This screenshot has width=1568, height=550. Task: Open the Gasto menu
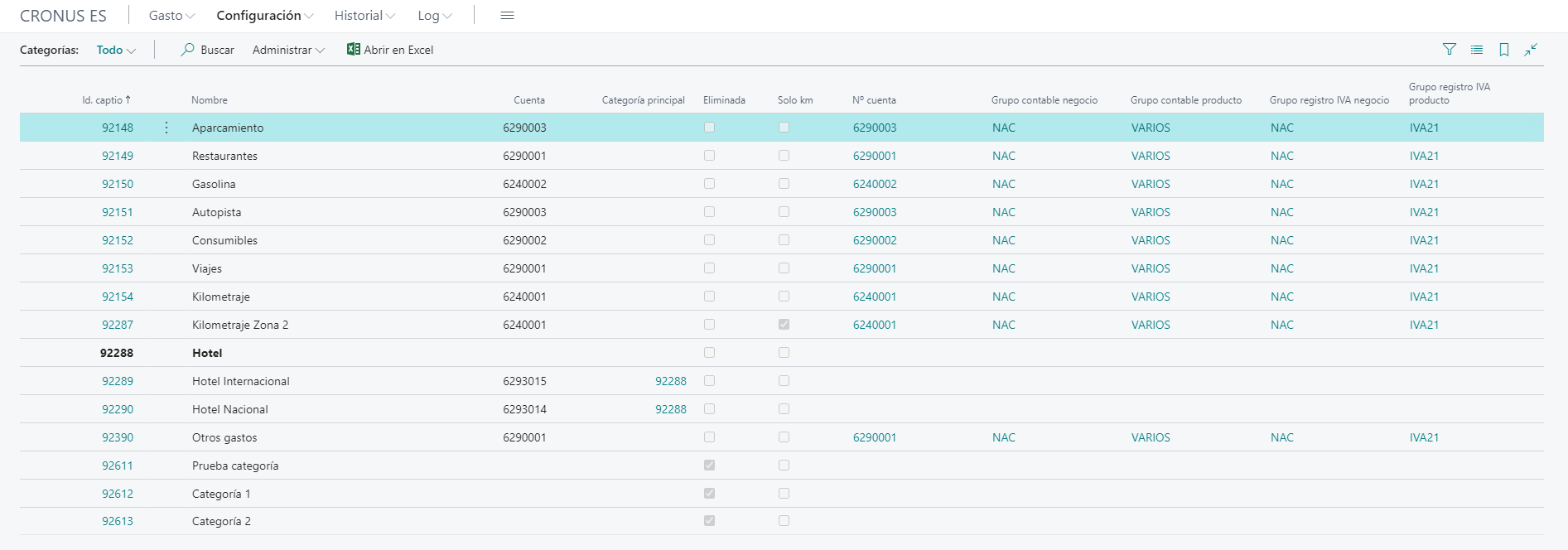point(171,16)
